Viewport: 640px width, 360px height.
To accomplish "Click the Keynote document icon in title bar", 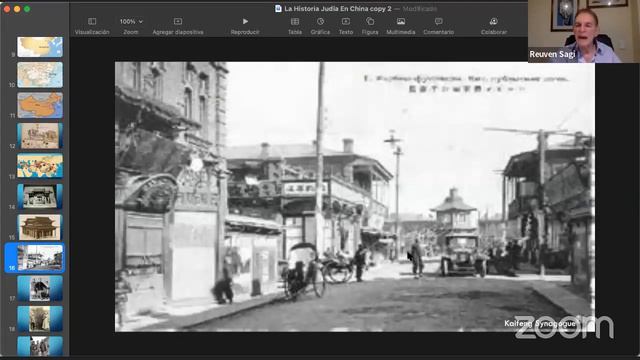I will [x=278, y=9].
